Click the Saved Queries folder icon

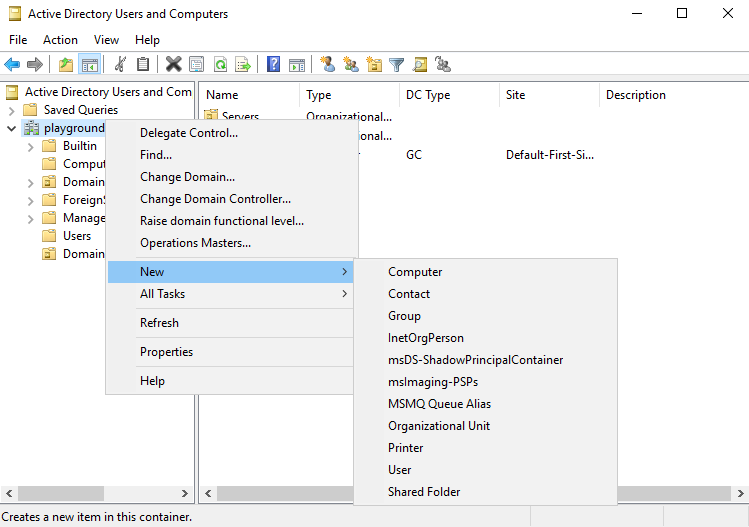[x=30, y=110]
